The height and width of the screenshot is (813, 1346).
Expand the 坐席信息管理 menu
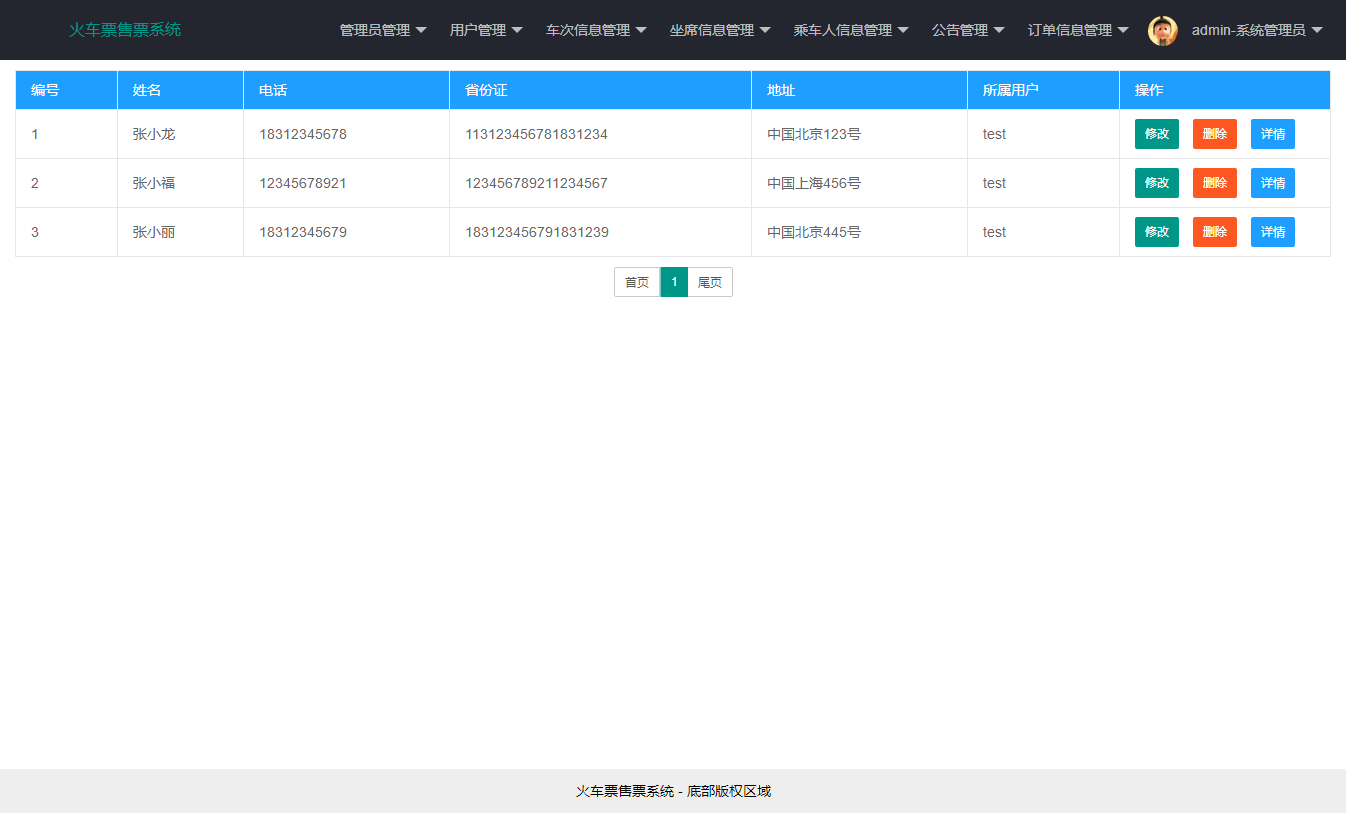[720, 30]
